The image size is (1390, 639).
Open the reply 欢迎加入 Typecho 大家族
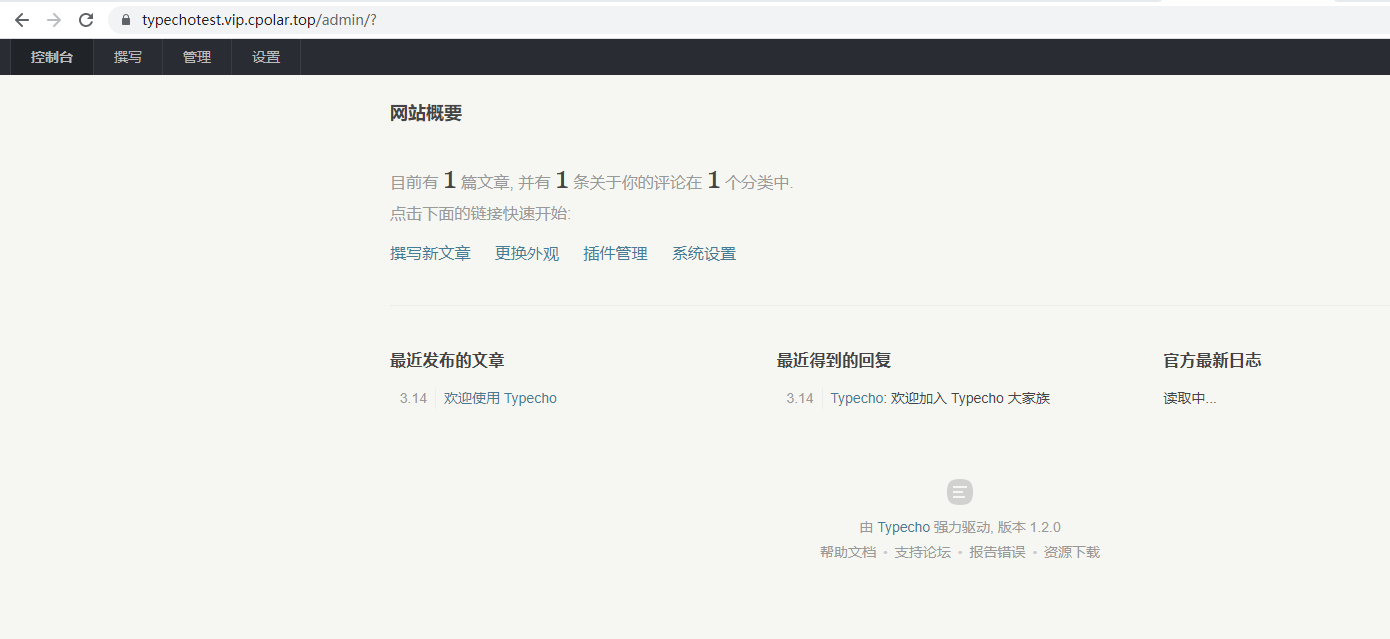940,397
